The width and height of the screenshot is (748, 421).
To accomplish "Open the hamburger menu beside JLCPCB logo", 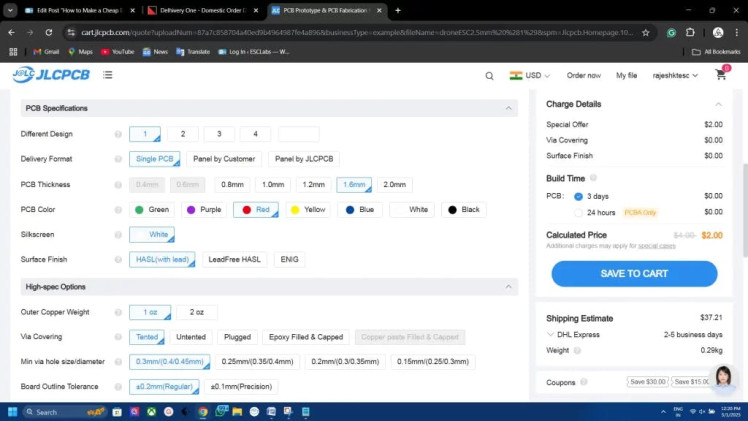I will pos(107,75).
